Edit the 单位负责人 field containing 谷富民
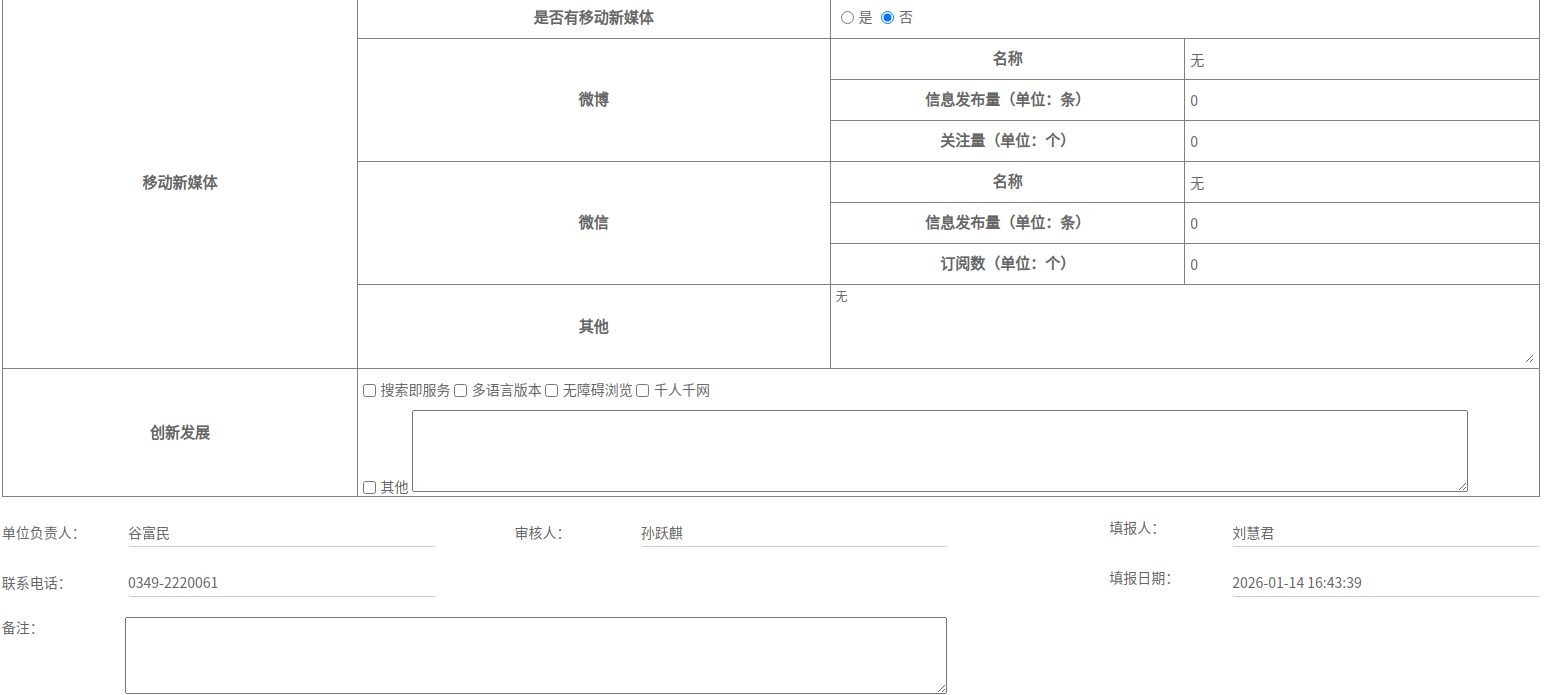 (281, 534)
